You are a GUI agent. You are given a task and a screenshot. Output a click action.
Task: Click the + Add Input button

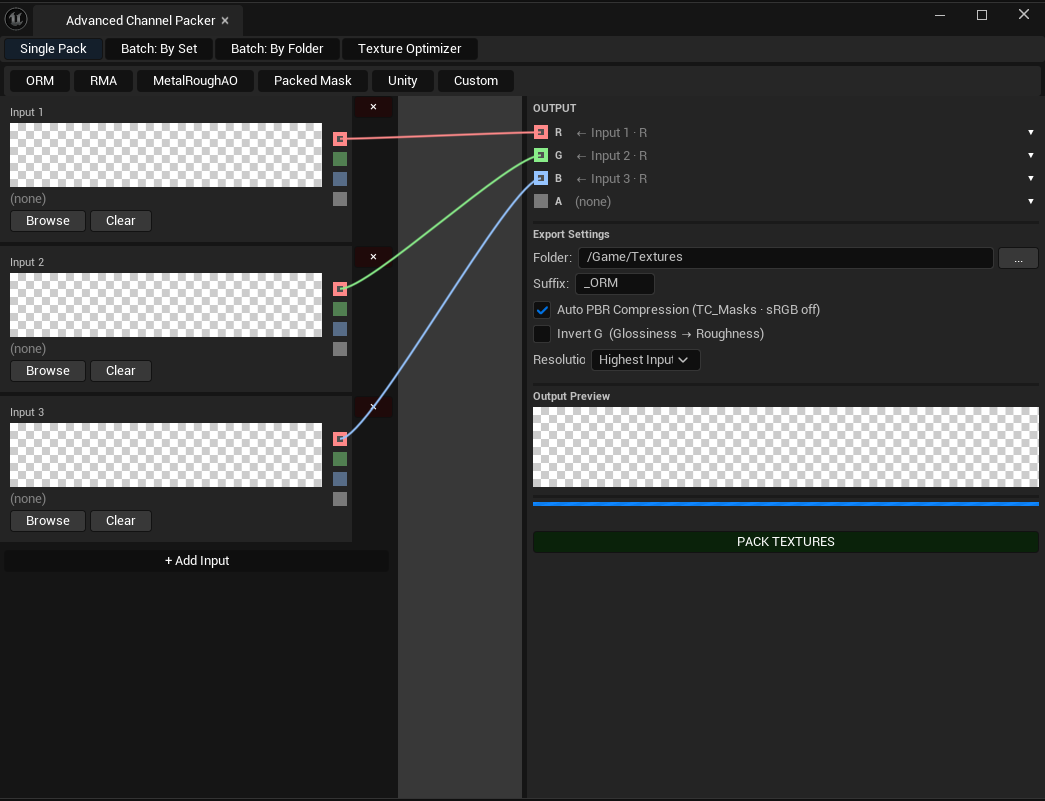point(197,560)
